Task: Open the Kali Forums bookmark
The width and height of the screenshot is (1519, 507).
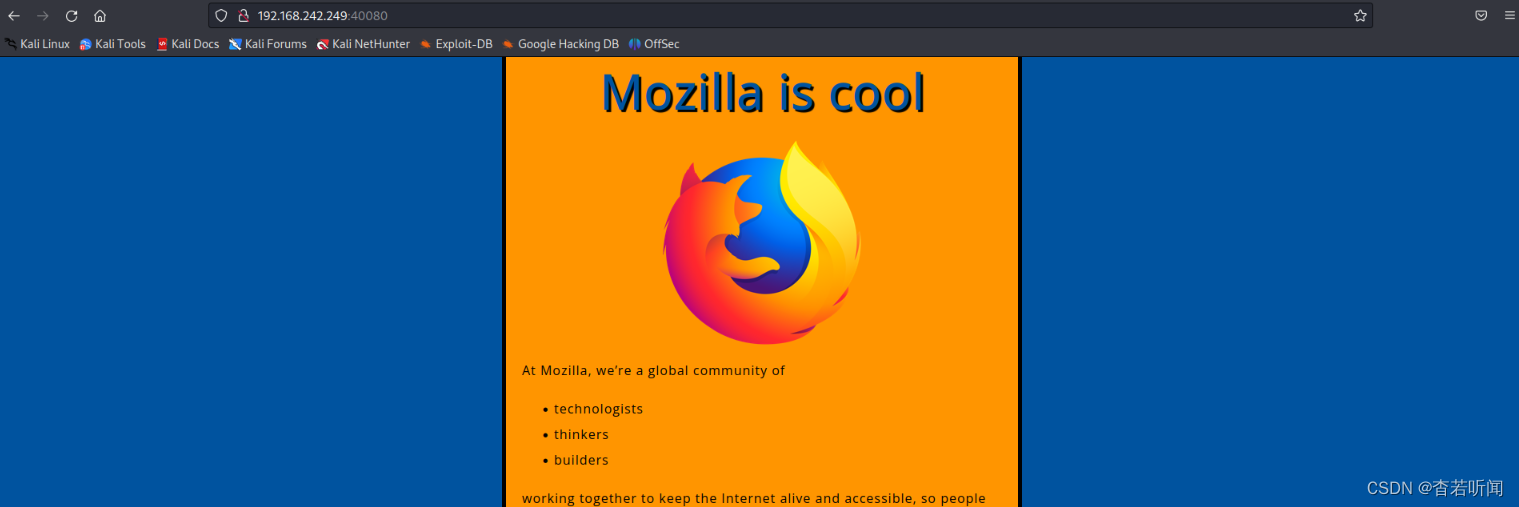Action: [268, 44]
